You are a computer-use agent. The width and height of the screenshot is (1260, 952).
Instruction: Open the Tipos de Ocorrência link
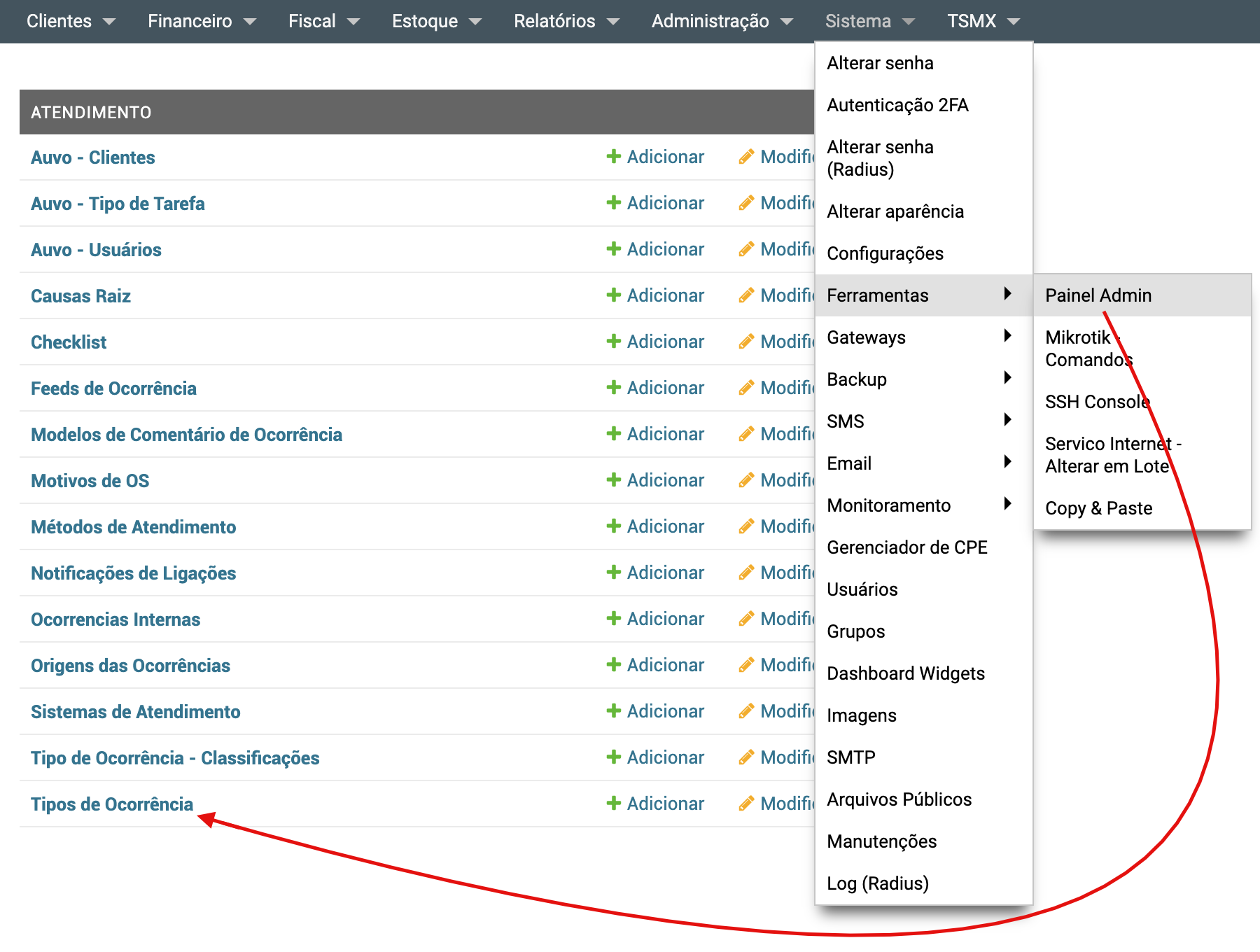112,804
